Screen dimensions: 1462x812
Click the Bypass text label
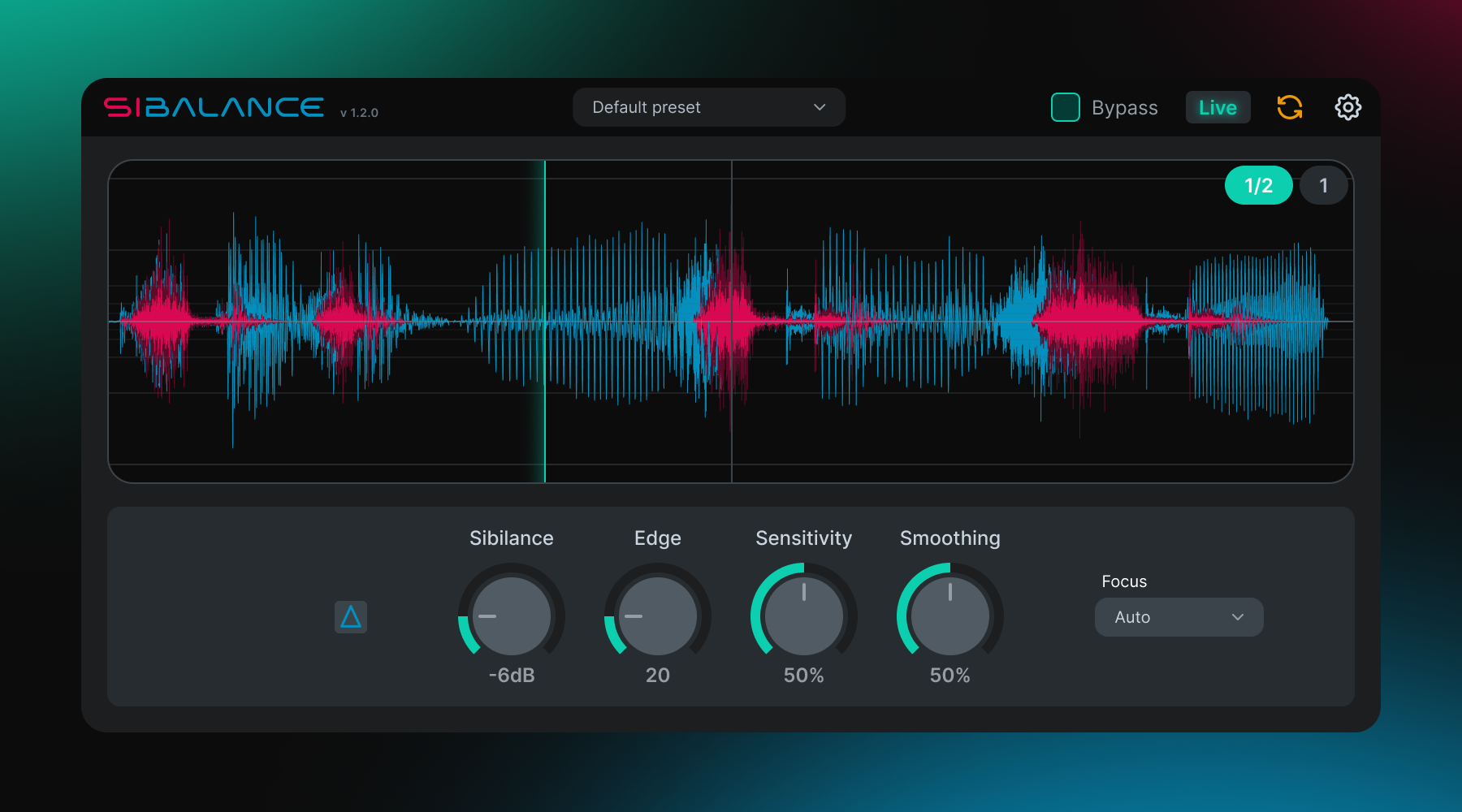(x=1125, y=108)
